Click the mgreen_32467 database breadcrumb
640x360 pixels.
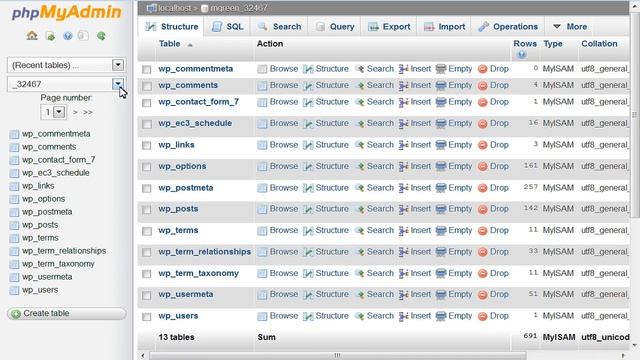tap(239, 8)
